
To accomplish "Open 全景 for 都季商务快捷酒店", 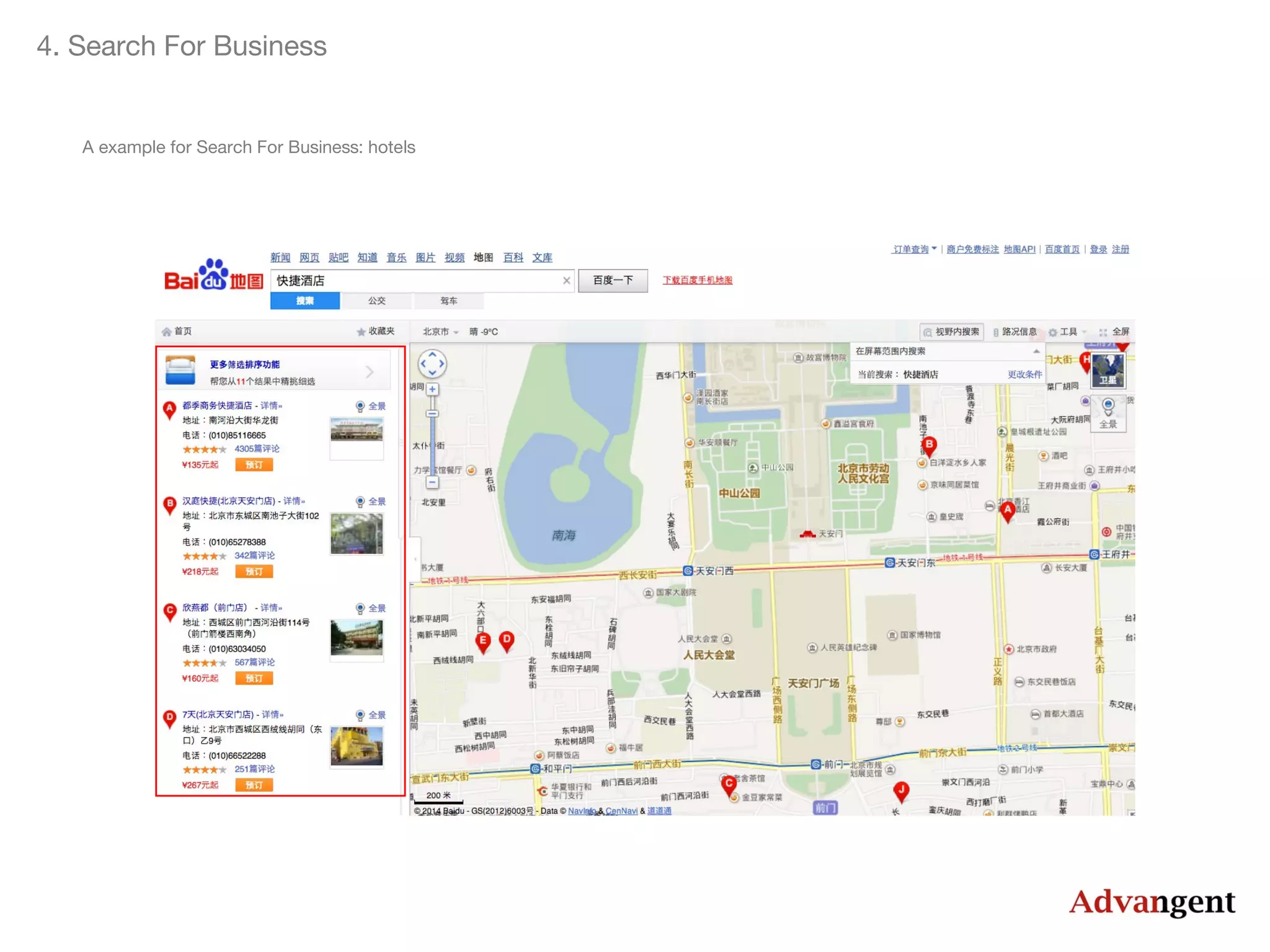I will point(371,406).
